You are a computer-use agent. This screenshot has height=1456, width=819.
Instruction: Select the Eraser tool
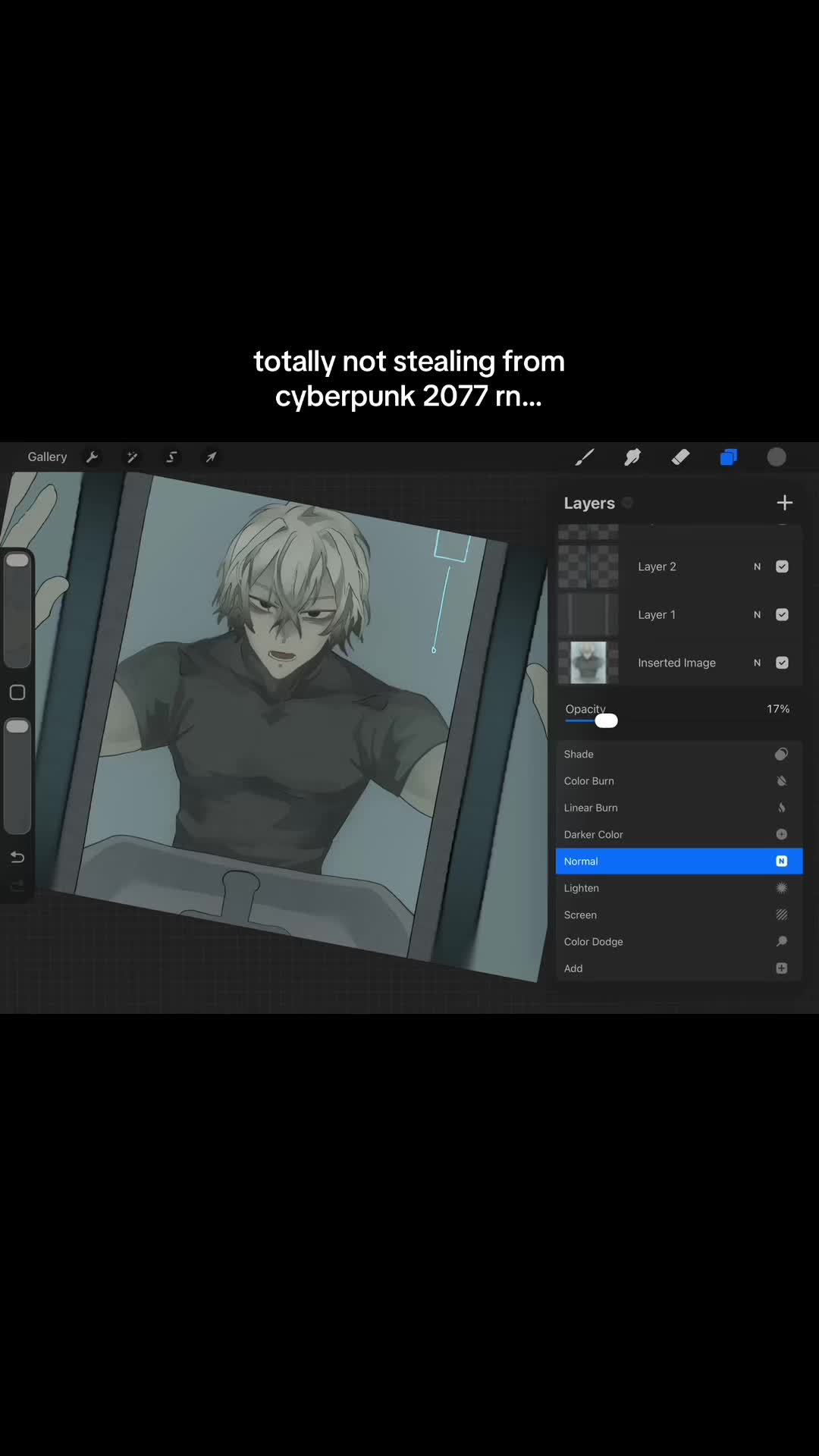(x=680, y=457)
